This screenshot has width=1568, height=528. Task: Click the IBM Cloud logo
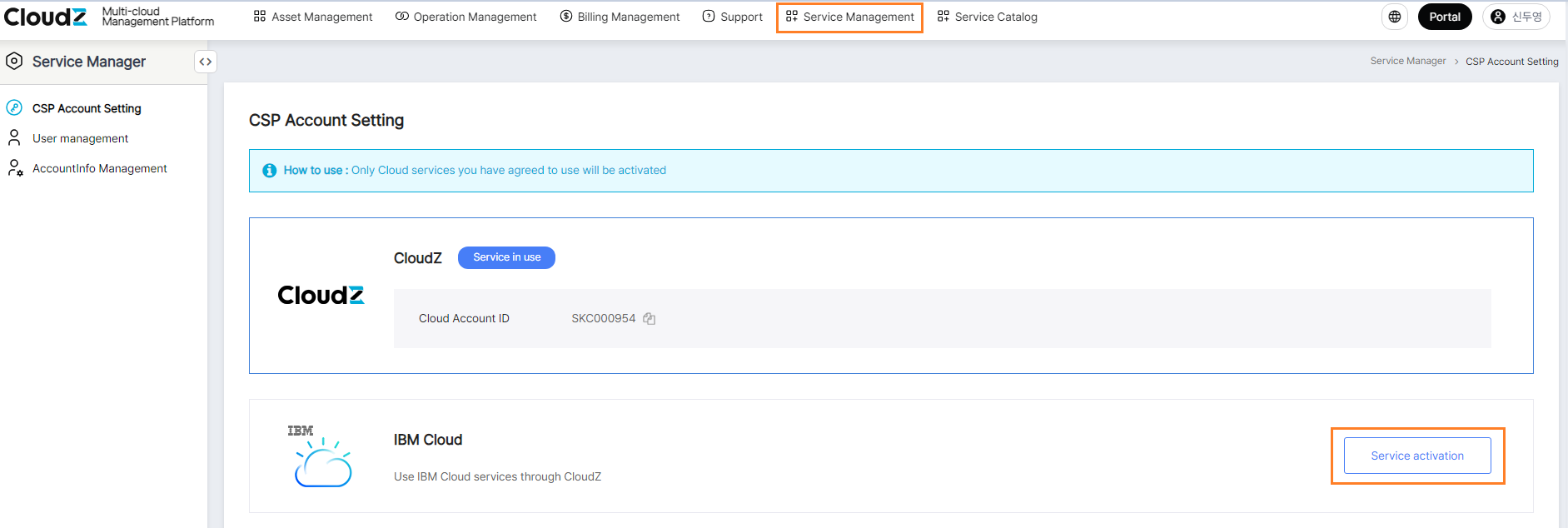tap(321, 456)
